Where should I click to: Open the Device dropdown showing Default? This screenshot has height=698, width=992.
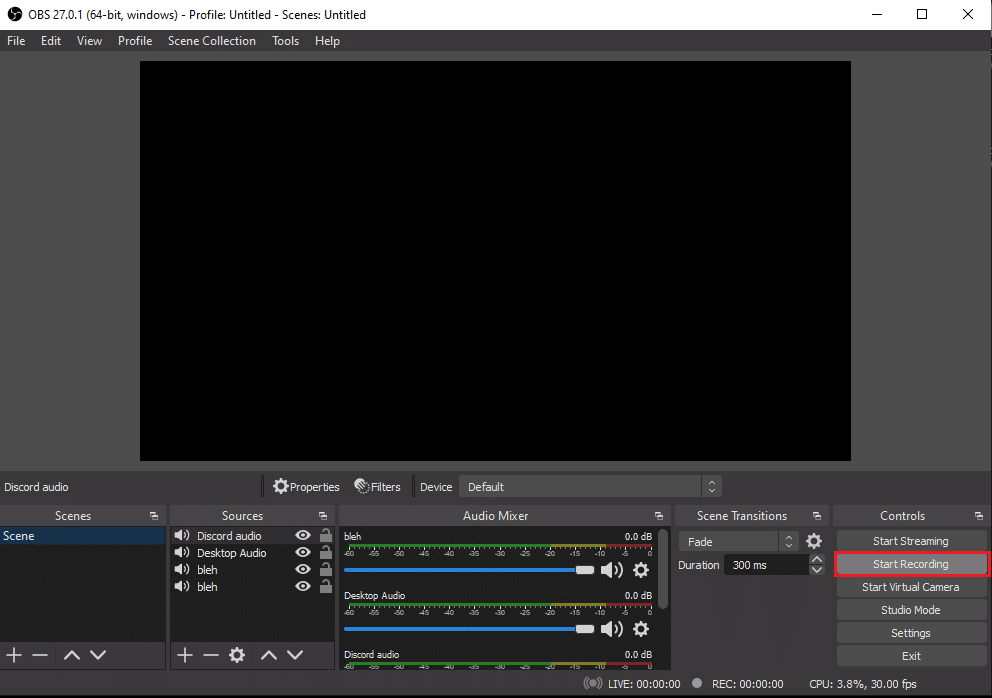(589, 487)
